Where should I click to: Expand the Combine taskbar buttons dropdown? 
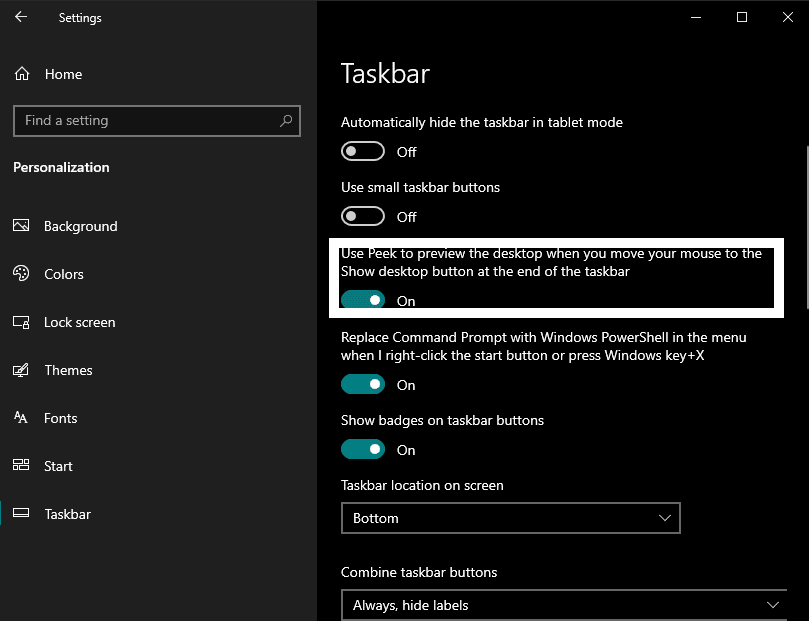point(564,605)
